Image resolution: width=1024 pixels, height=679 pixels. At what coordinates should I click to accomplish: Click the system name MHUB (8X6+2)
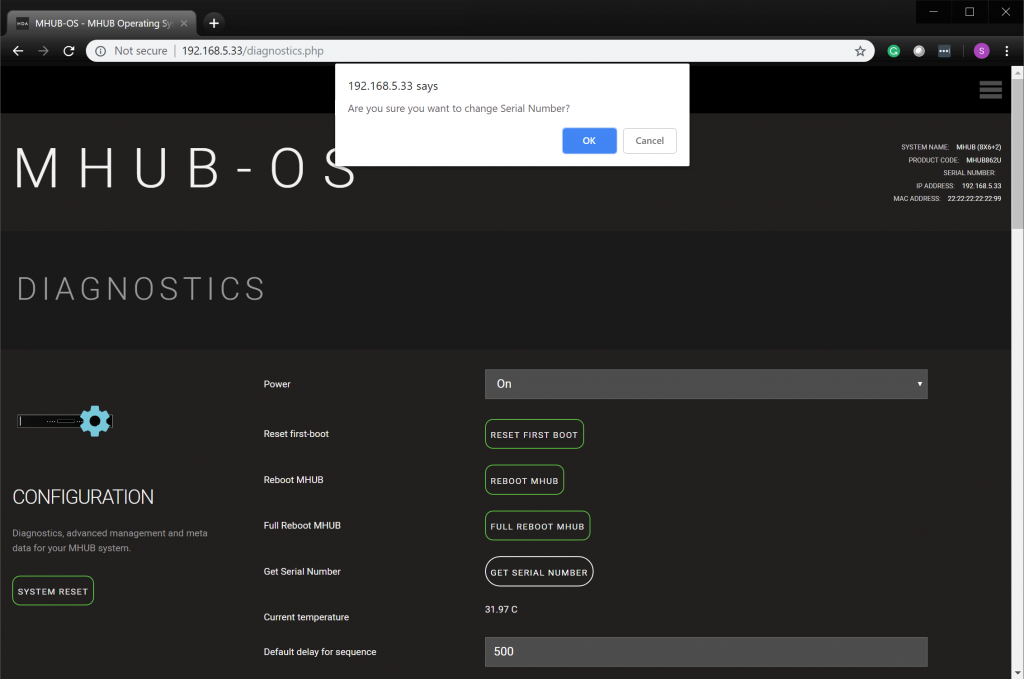[x=978, y=147]
